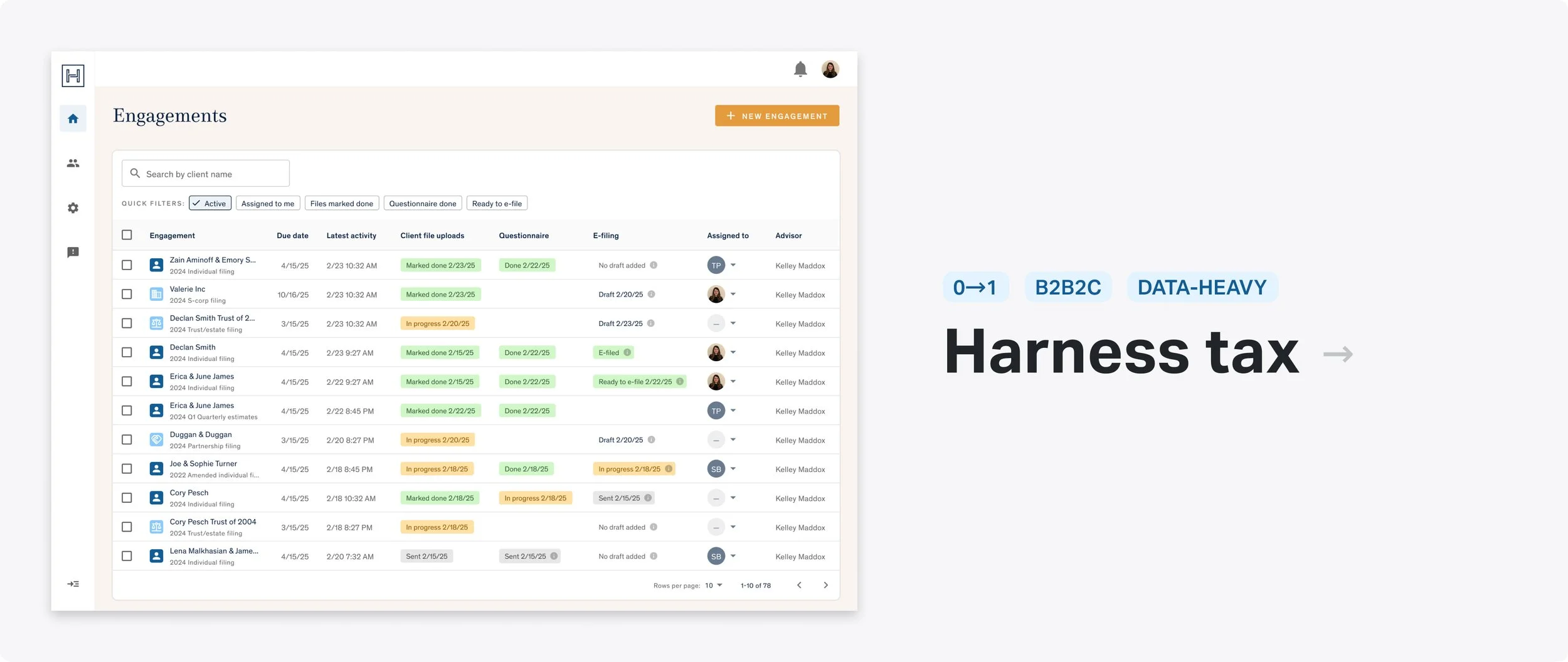This screenshot has height=662, width=1568.
Task: Click person icon for Lena Malkhasian engagement
Action: [156, 555]
